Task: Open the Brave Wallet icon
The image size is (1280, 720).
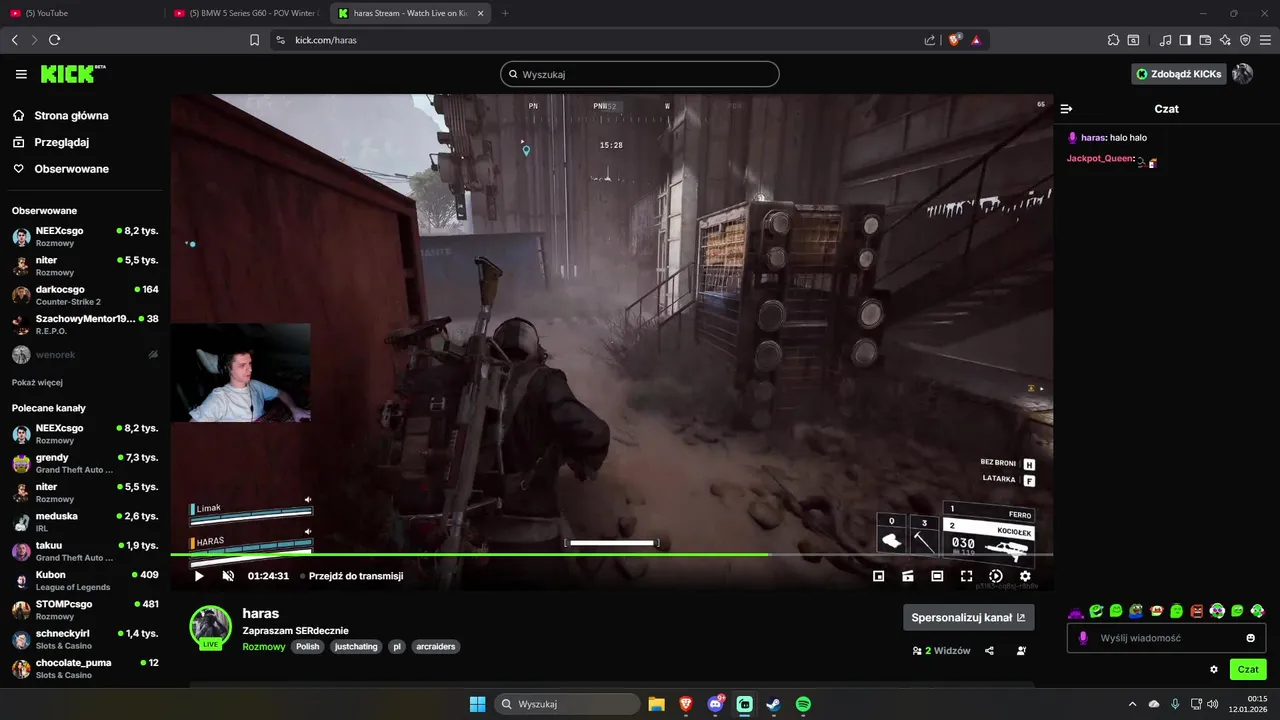Action: (1205, 40)
